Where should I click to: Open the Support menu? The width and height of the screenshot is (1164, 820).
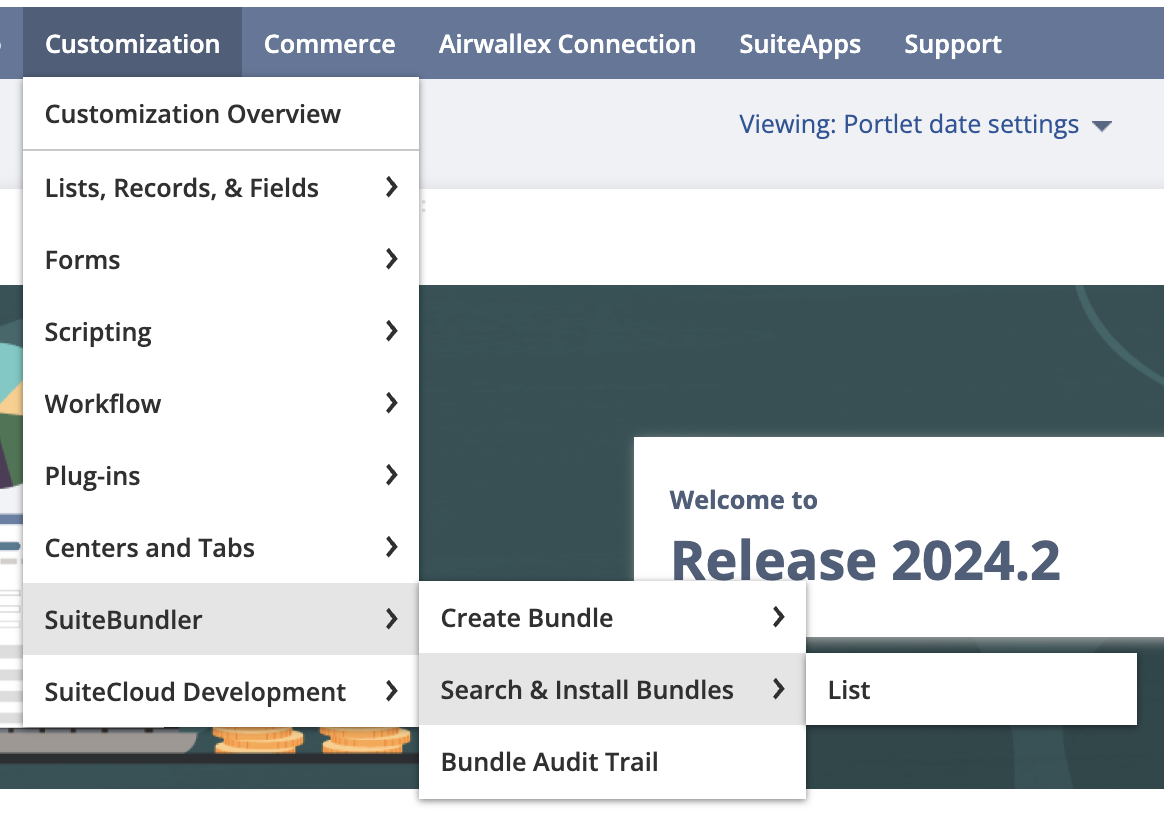[953, 44]
